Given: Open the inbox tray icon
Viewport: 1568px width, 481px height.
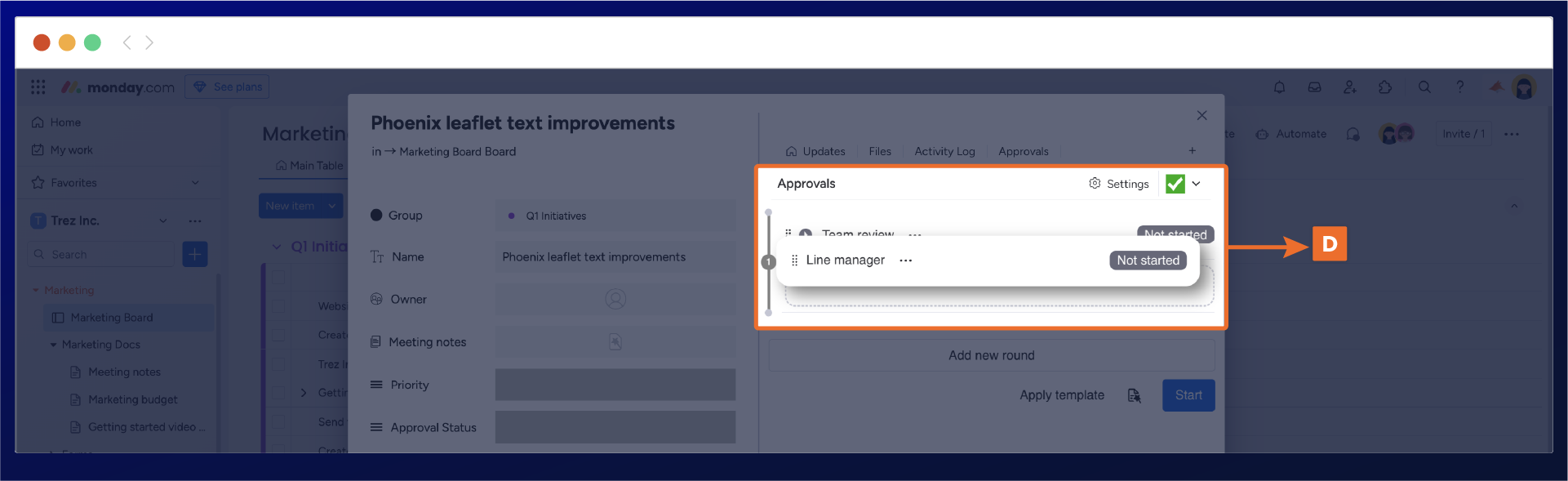Looking at the screenshot, I should pyautogui.click(x=1314, y=87).
